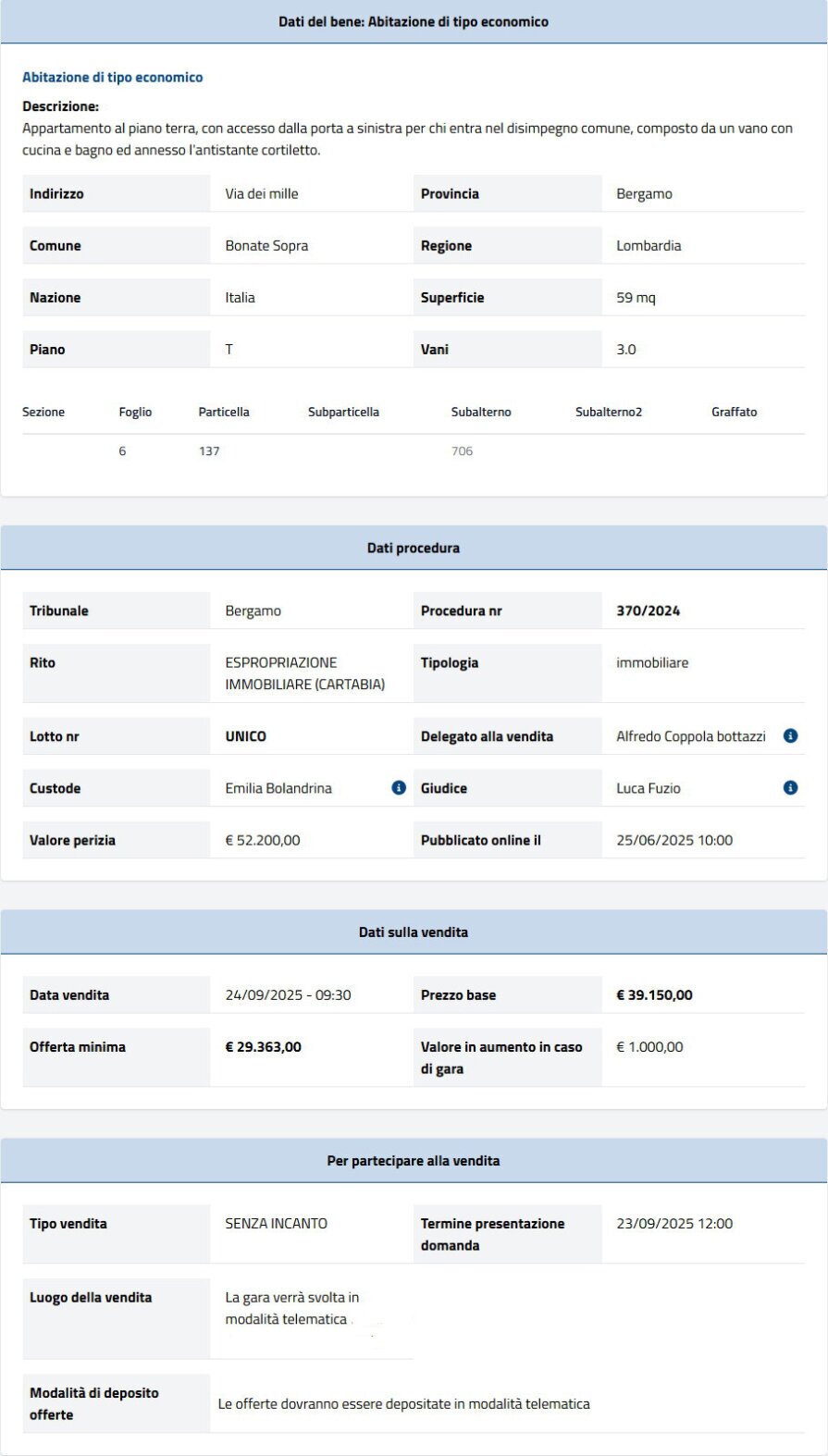
Task: Click info icon next to Alfredo Coppola bottazzi
Action: [x=790, y=736]
